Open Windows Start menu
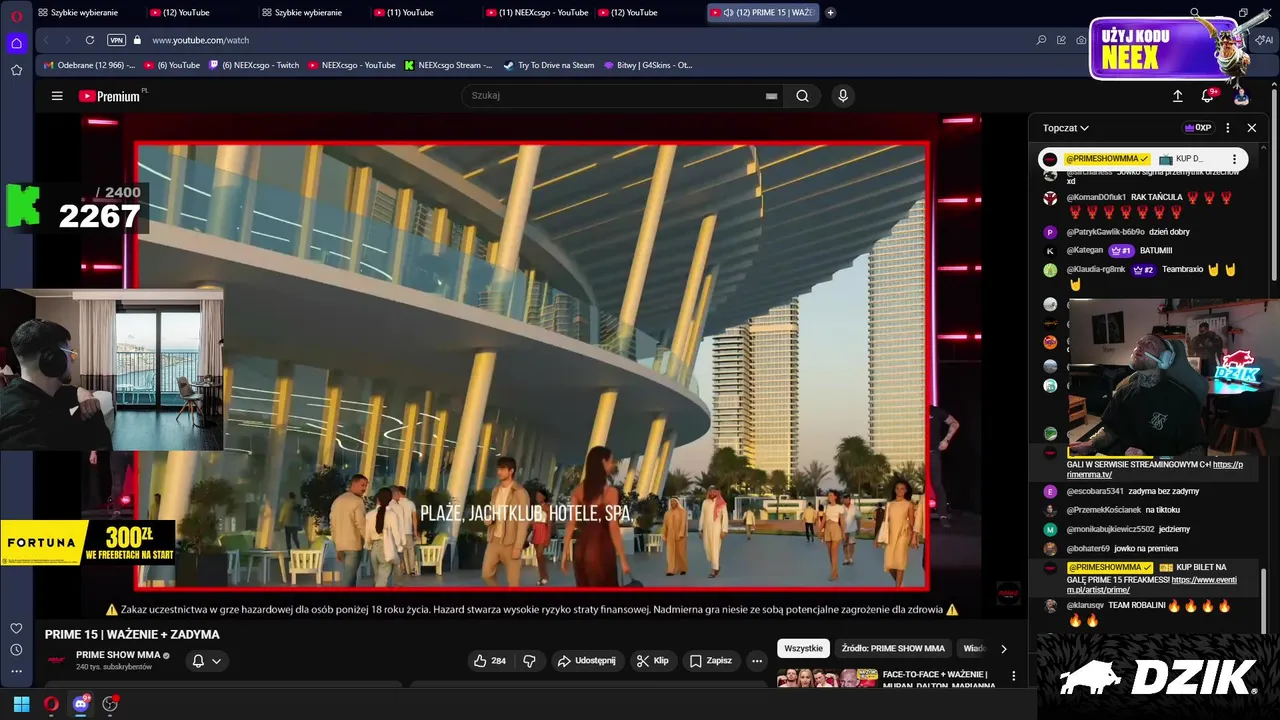This screenshot has width=1280, height=720. tap(21, 704)
